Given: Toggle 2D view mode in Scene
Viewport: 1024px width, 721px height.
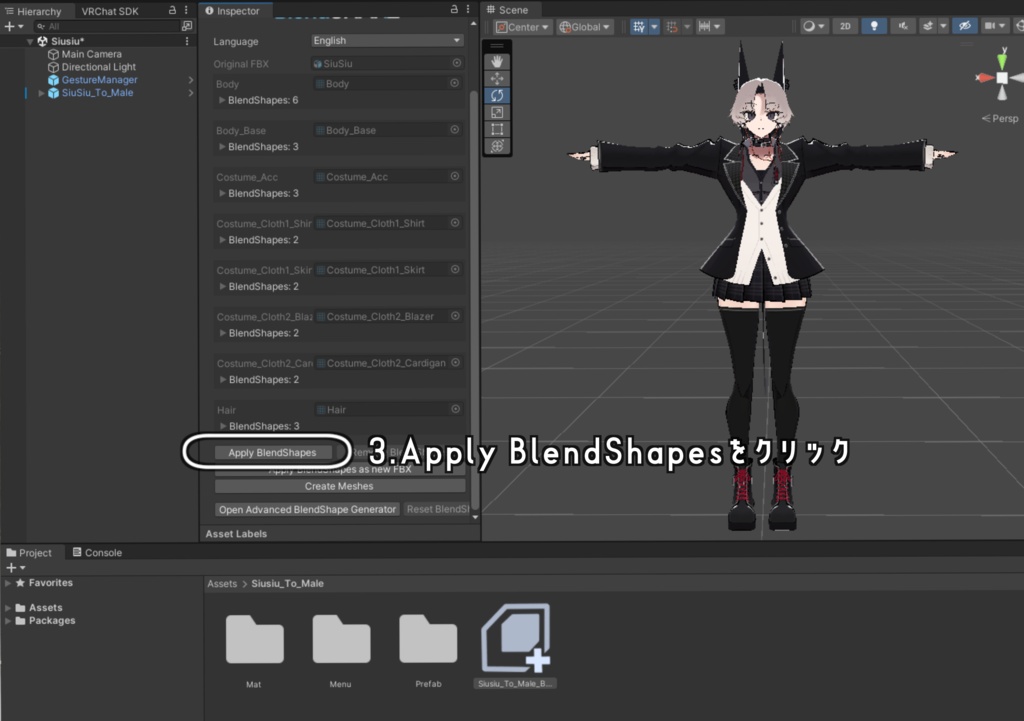Looking at the screenshot, I should (845, 26).
